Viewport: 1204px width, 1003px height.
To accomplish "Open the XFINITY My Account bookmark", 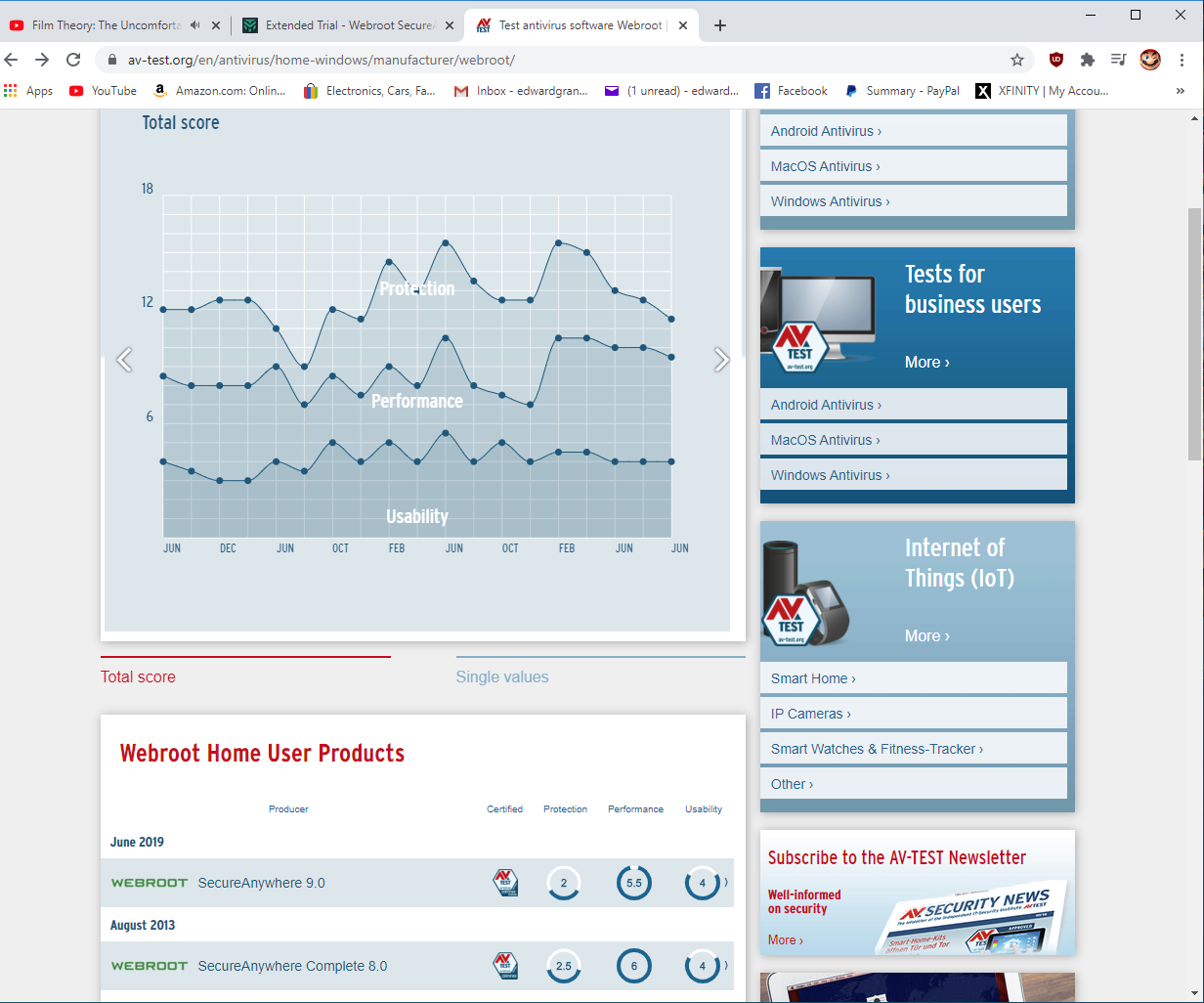I will pyautogui.click(x=1043, y=91).
